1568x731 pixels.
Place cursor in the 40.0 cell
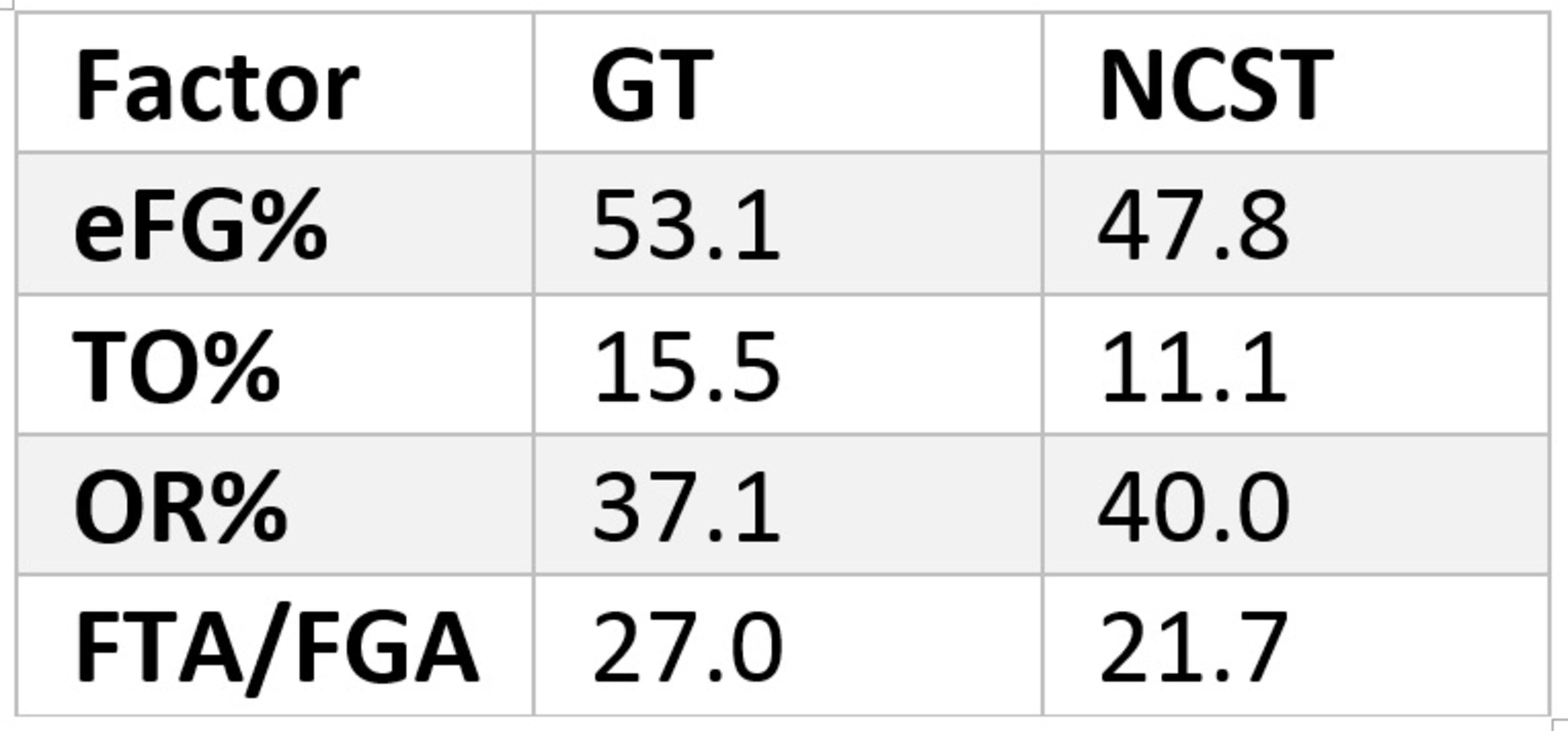point(1193,505)
